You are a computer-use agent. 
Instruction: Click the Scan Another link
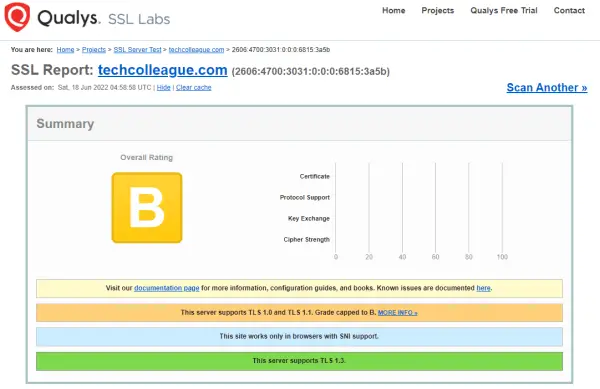547,88
